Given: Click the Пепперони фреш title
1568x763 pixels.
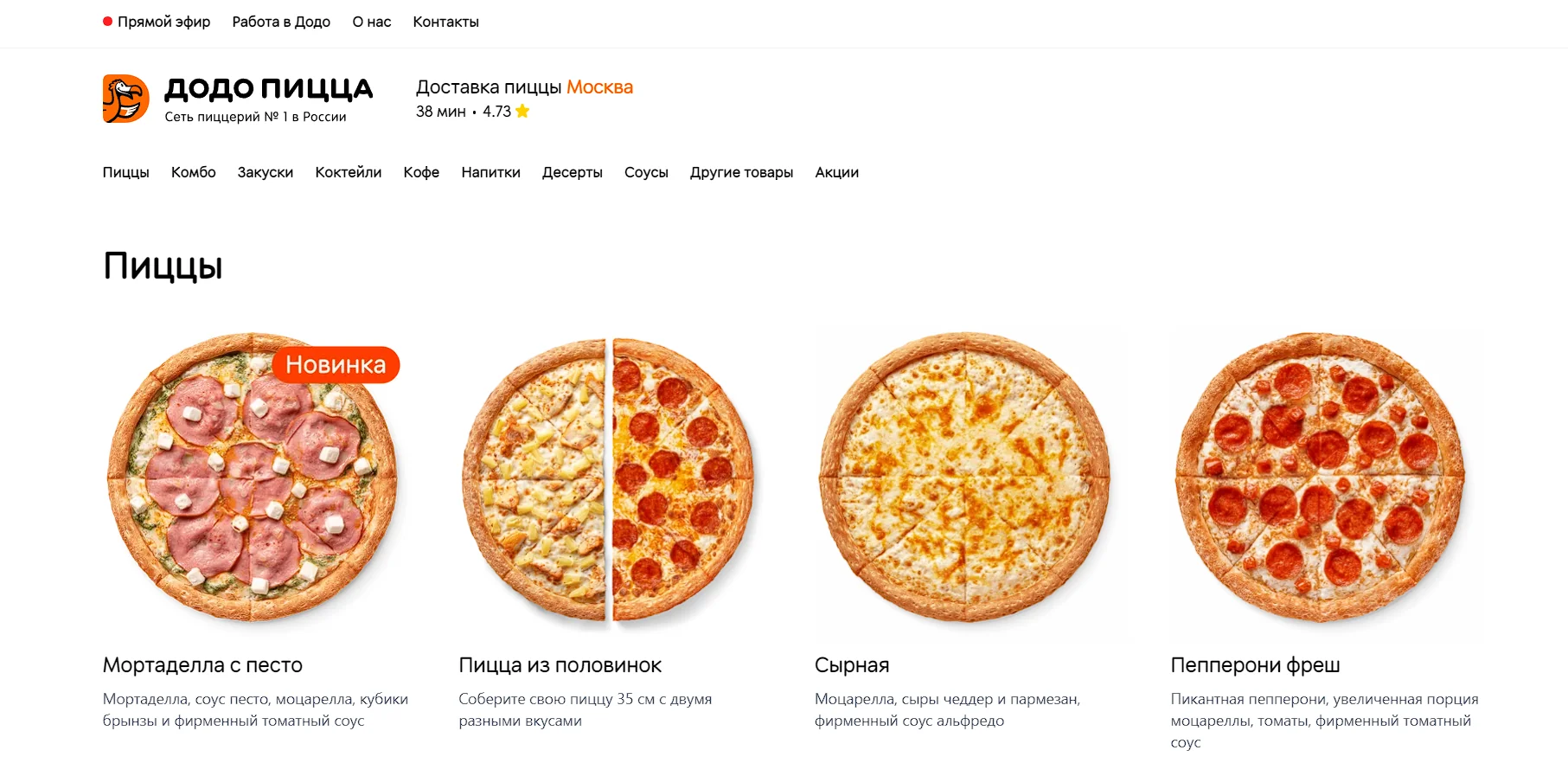Looking at the screenshot, I should [x=1255, y=665].
